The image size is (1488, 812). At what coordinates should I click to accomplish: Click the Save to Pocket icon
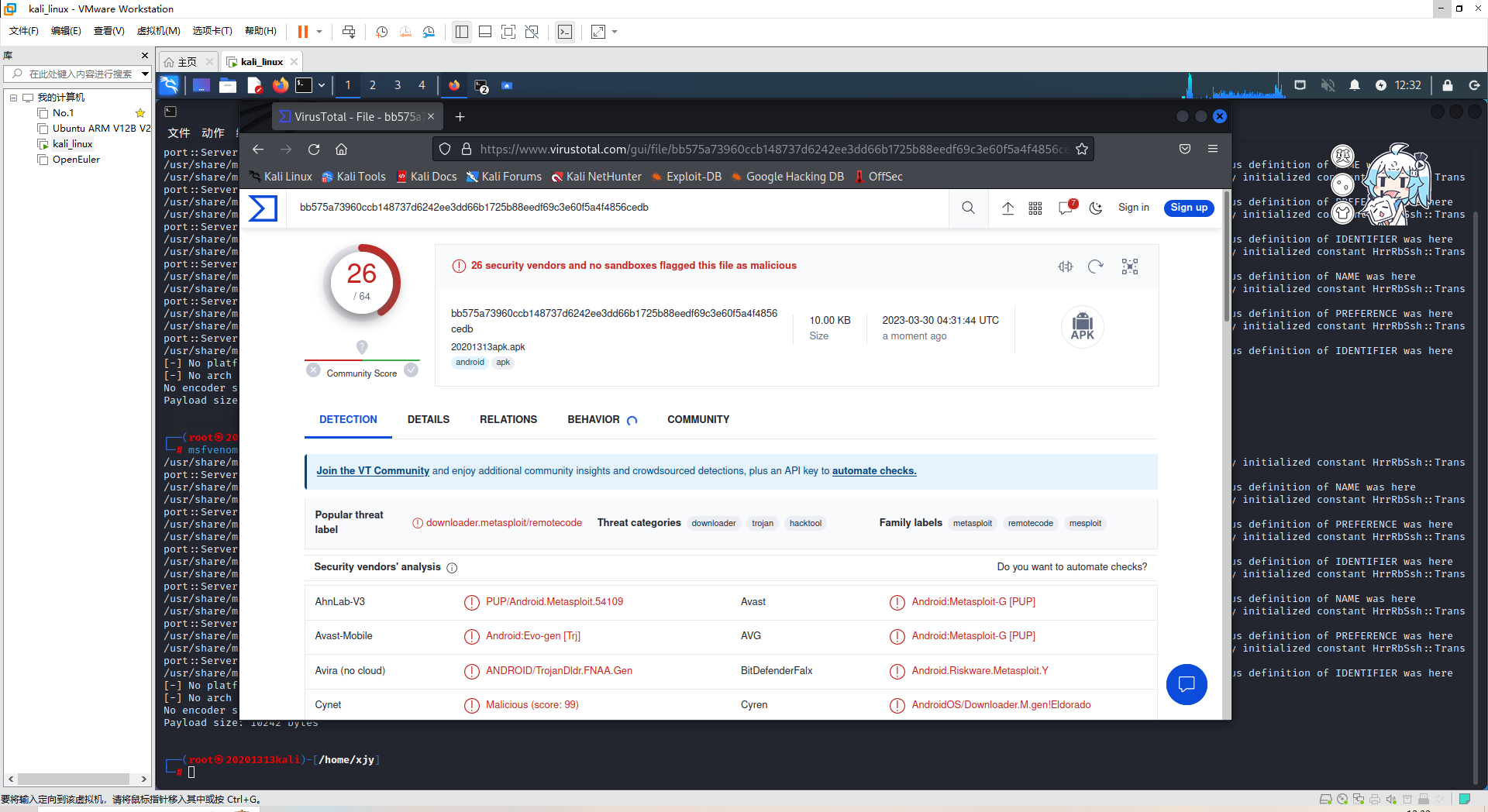tap(1185, 149)
